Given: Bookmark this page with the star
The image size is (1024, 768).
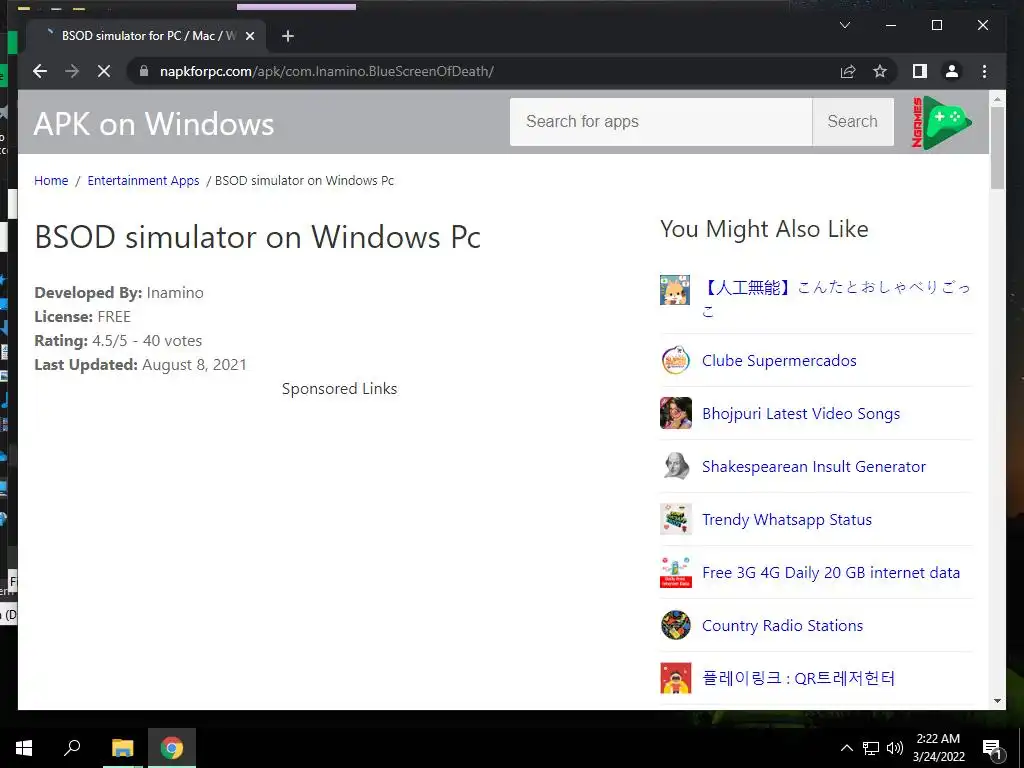Looking at the screenshot, I should [x=880, y=71].
